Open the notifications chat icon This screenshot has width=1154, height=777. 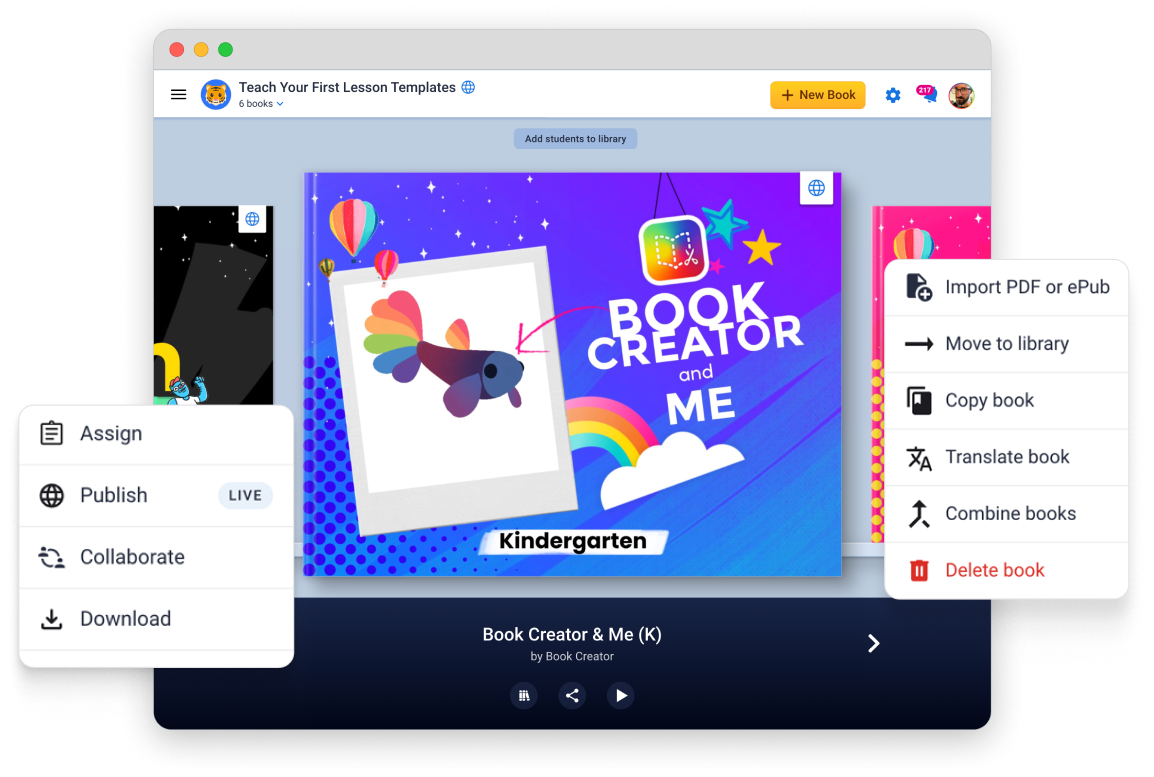[x=927, y=93]
